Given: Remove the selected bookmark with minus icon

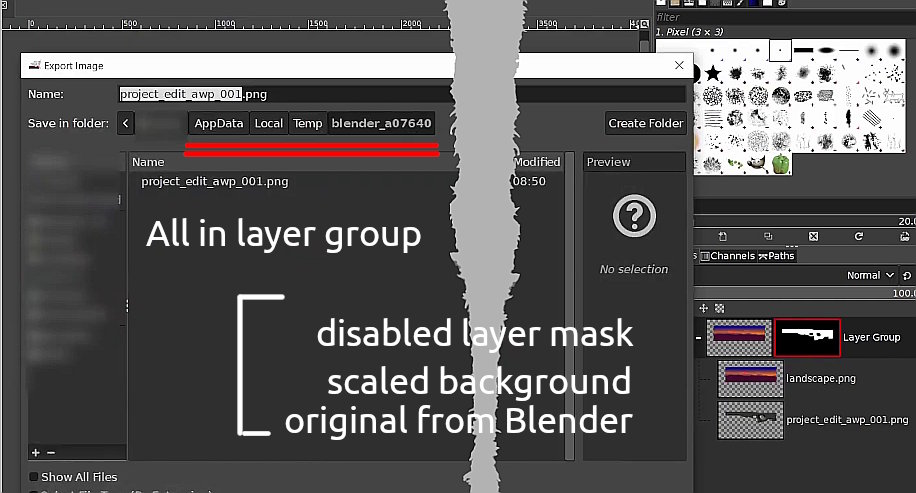Looking at the screenshot, I should [51, 453].
